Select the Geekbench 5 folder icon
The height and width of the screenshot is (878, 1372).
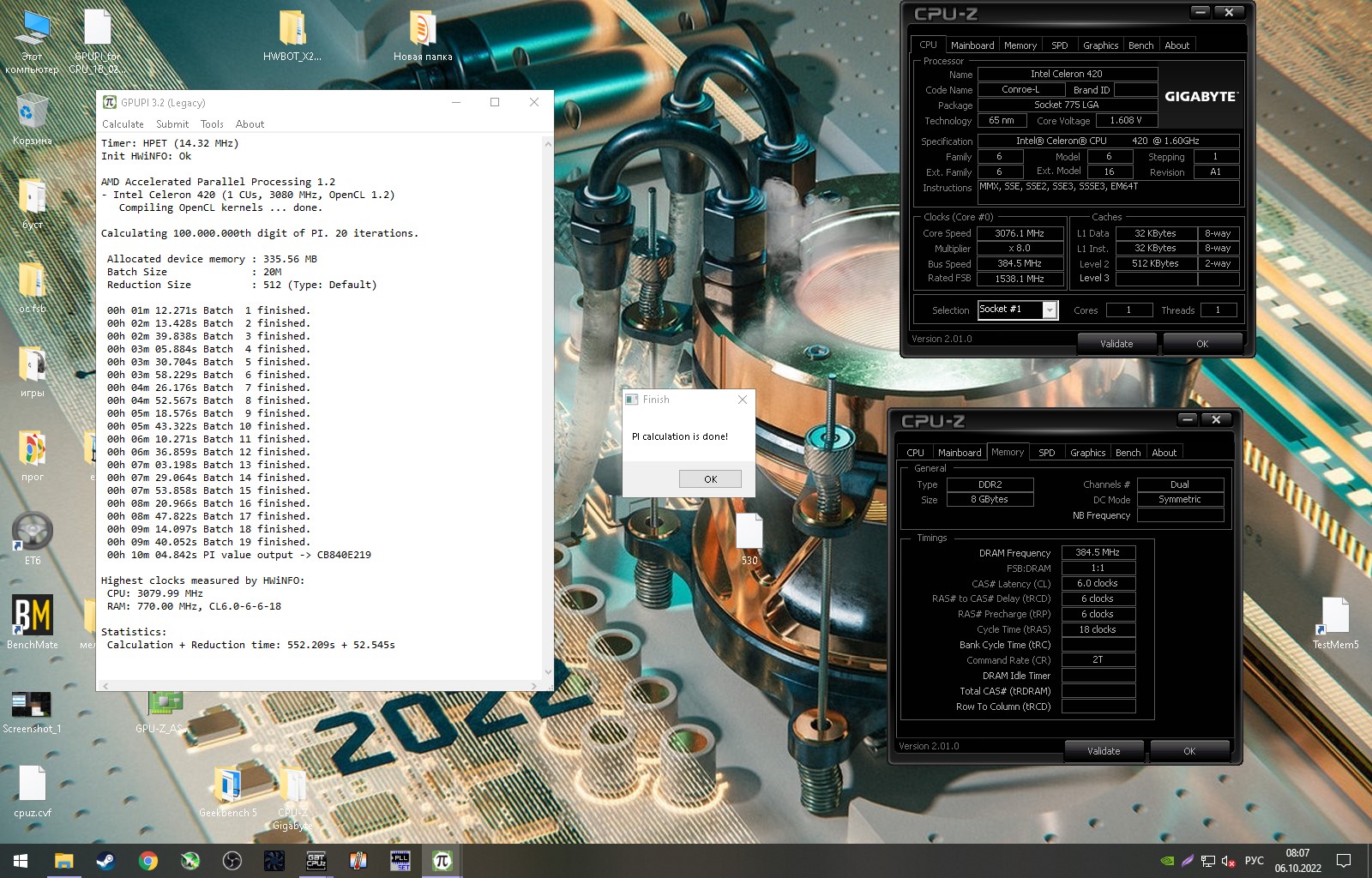pos(228,791)
